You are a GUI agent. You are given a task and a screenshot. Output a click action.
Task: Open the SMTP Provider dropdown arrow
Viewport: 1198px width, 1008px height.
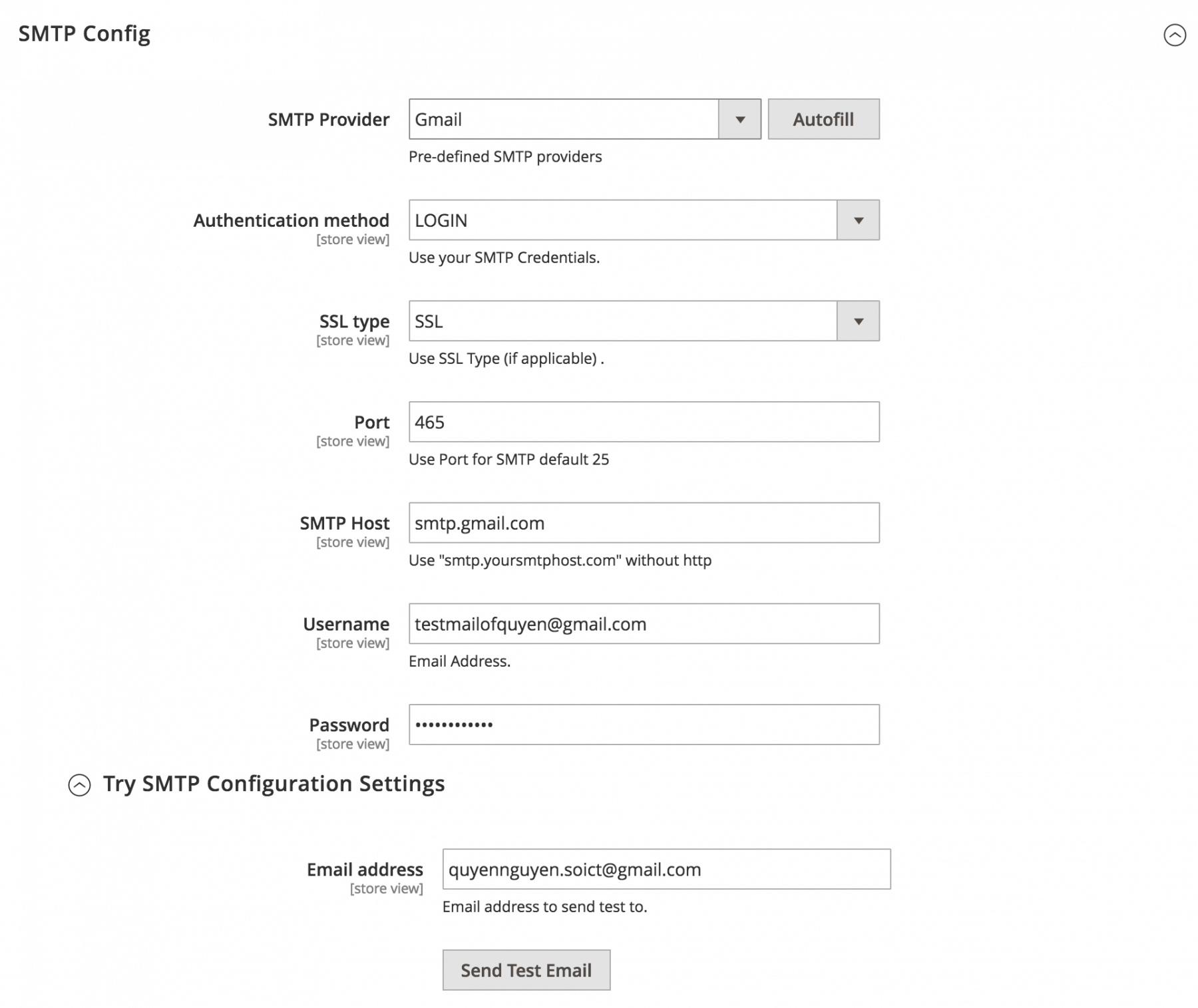point(740,119)
